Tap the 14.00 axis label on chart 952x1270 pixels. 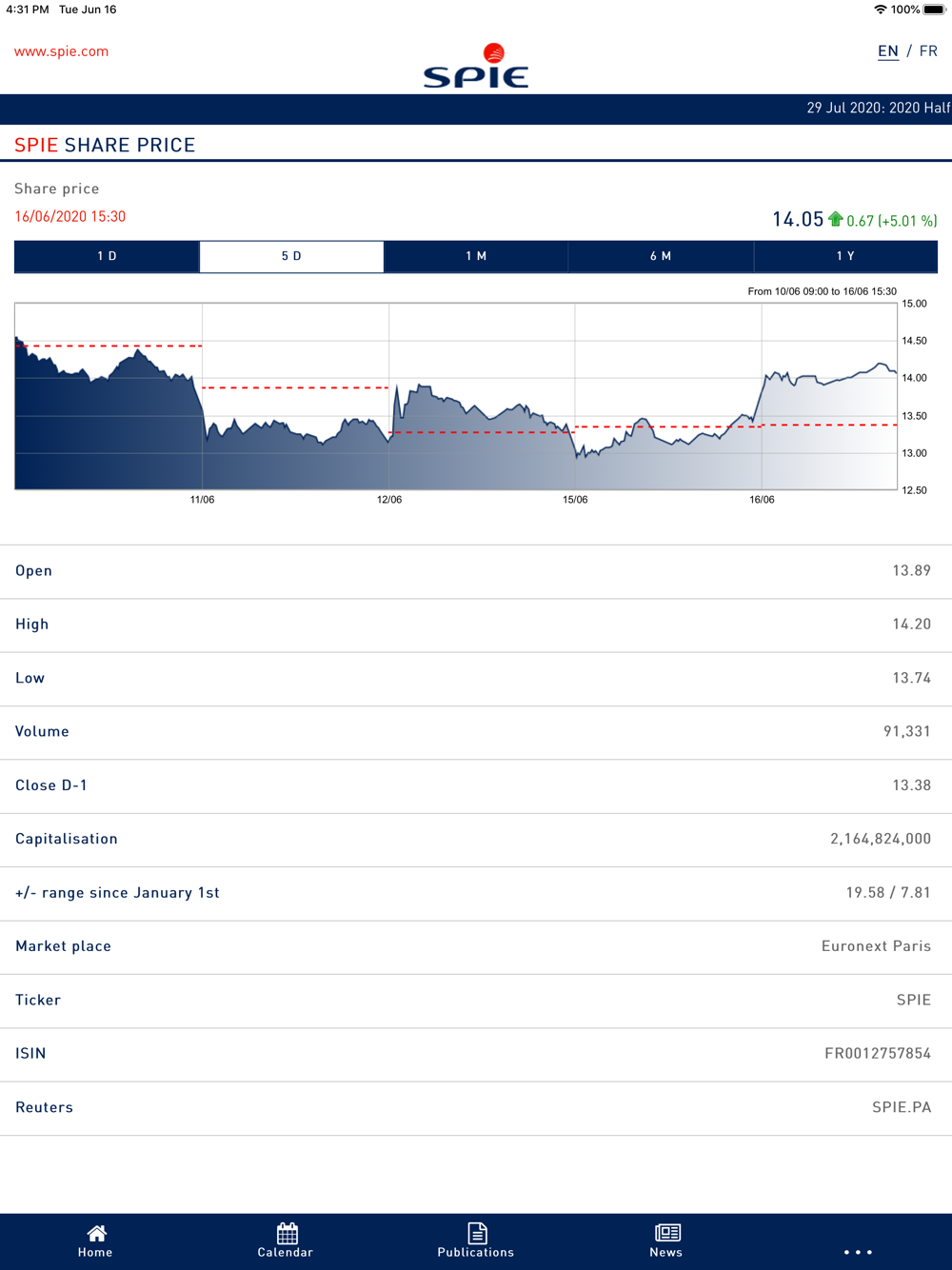pyautogui.click(x=914, y=378)
